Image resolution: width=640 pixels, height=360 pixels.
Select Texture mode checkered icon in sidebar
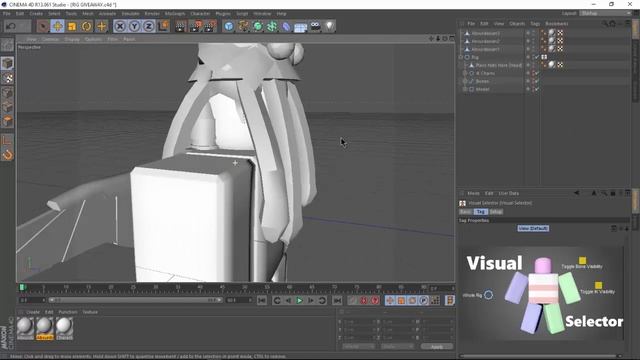pos(7,78)
